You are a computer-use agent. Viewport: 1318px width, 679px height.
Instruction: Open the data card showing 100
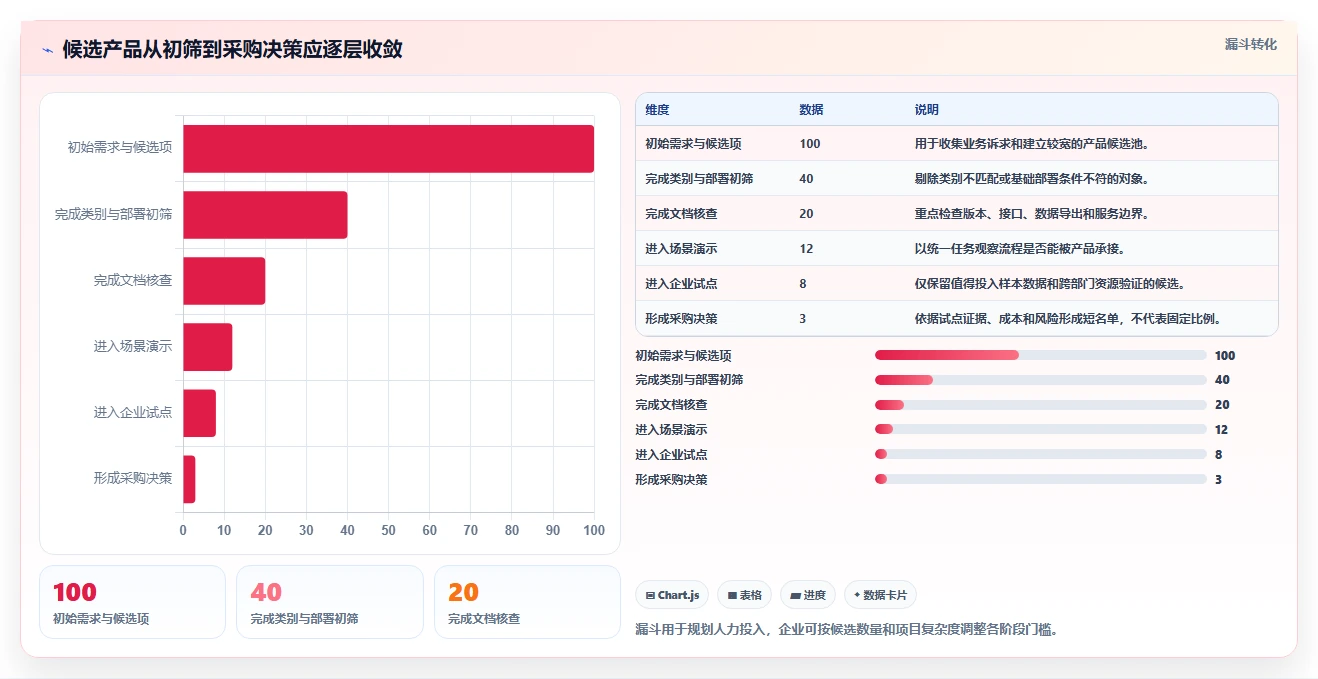tap(133, 602)
